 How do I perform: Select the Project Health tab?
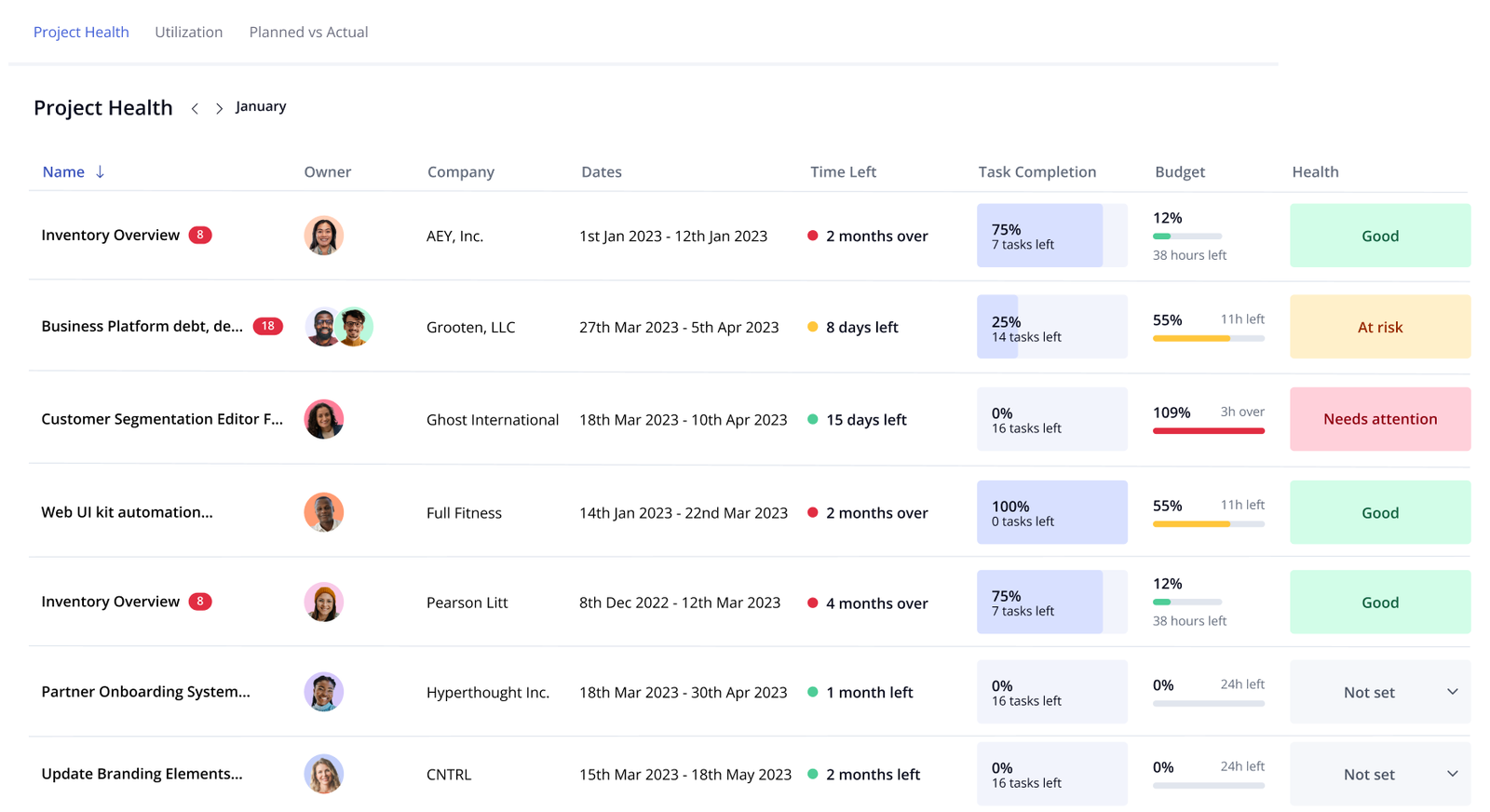[x=81, y=32]
